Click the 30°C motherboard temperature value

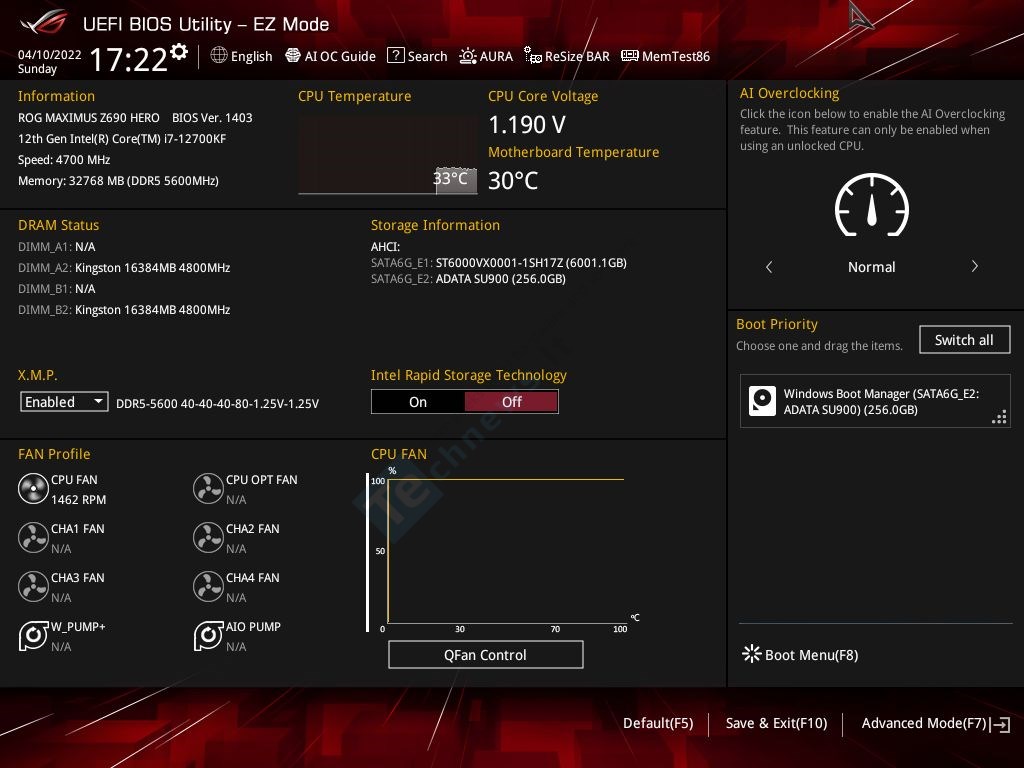click(x=513, y=181)
